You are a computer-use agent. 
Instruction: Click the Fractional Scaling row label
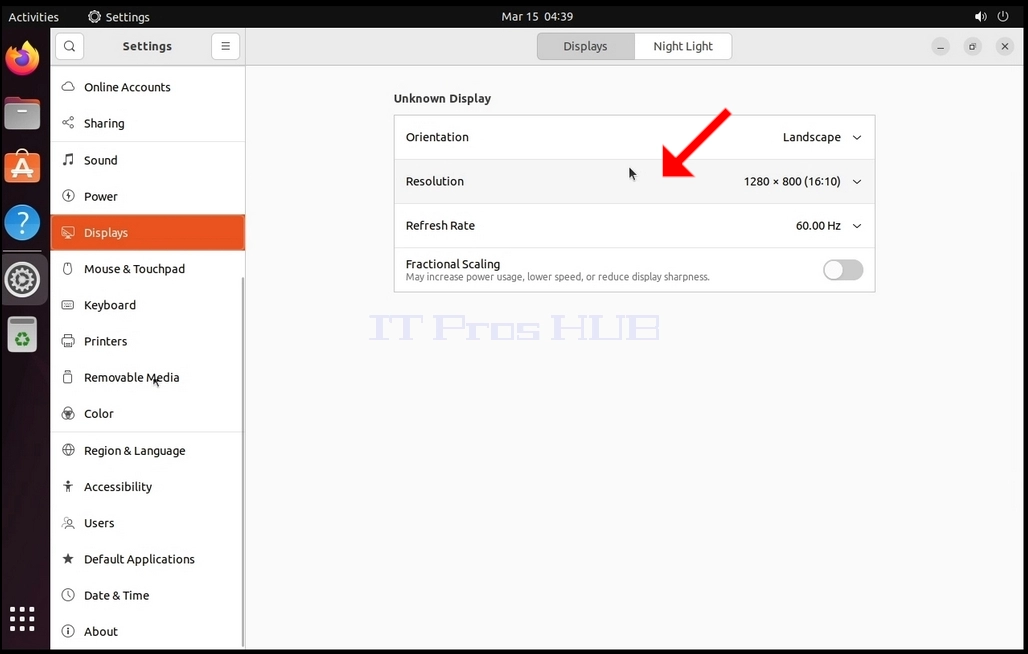point(452,264)
